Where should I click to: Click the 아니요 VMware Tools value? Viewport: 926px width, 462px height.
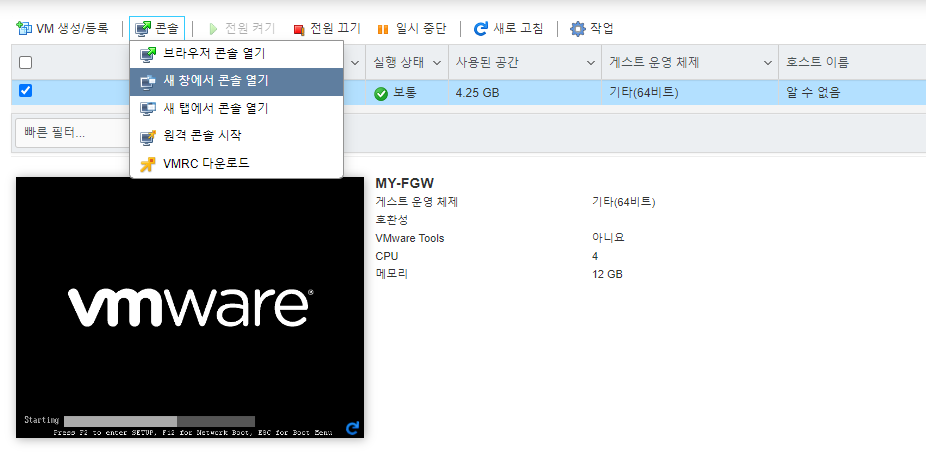[x=608, y=237]
